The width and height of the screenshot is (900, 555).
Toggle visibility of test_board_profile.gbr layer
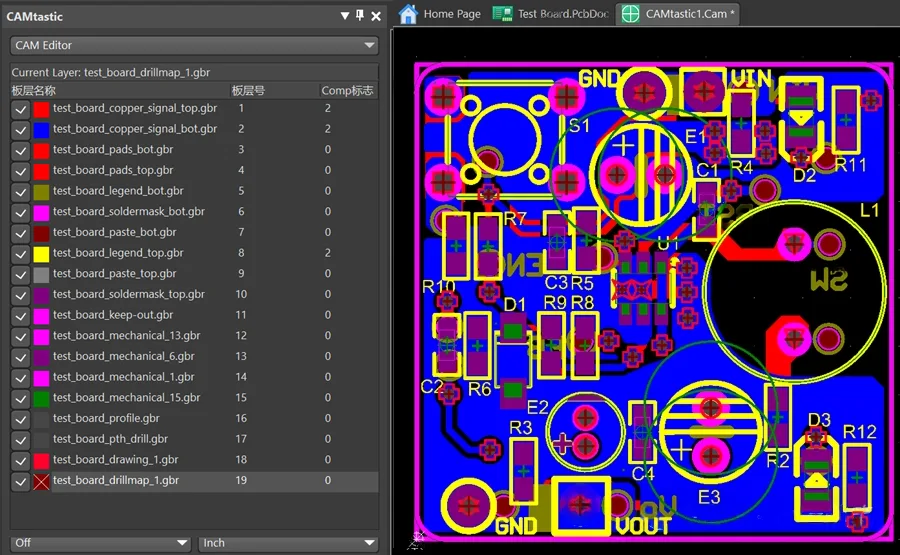click(x=21, y=419)
